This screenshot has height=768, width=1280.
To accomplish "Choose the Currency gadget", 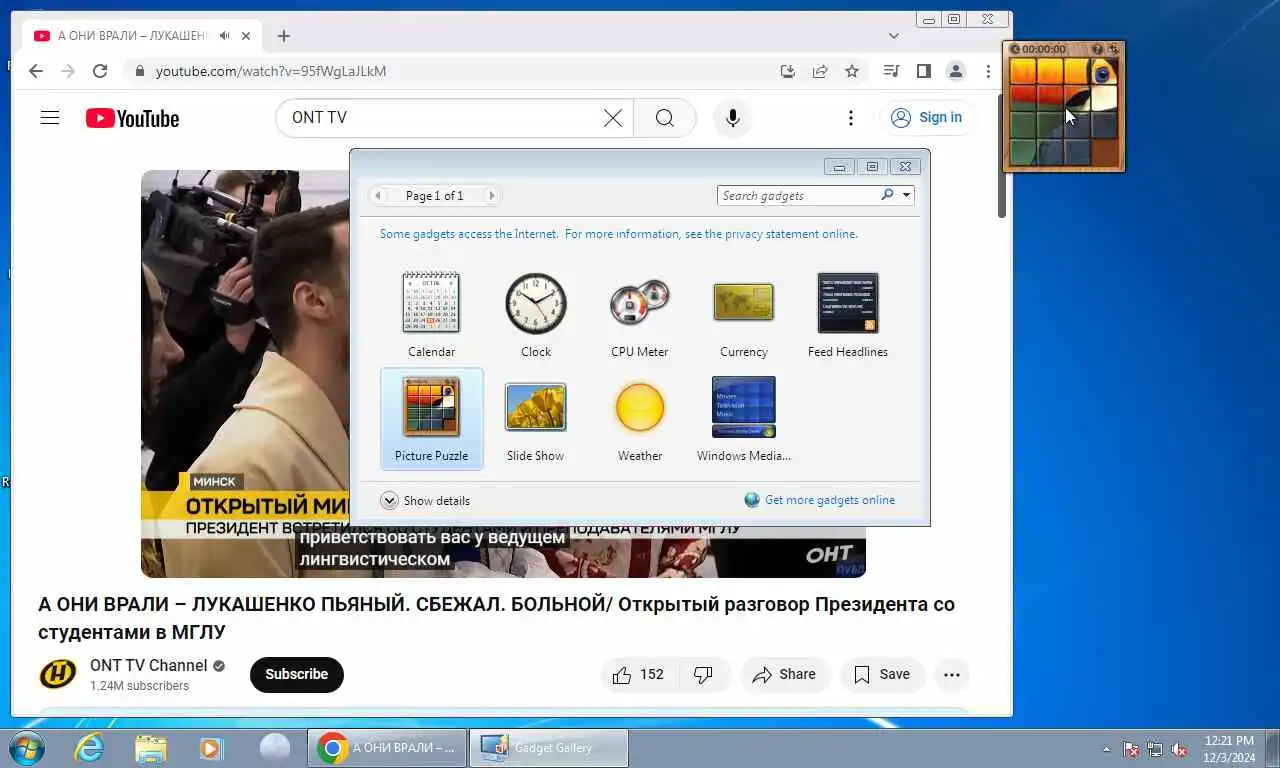I will (743, 314).
